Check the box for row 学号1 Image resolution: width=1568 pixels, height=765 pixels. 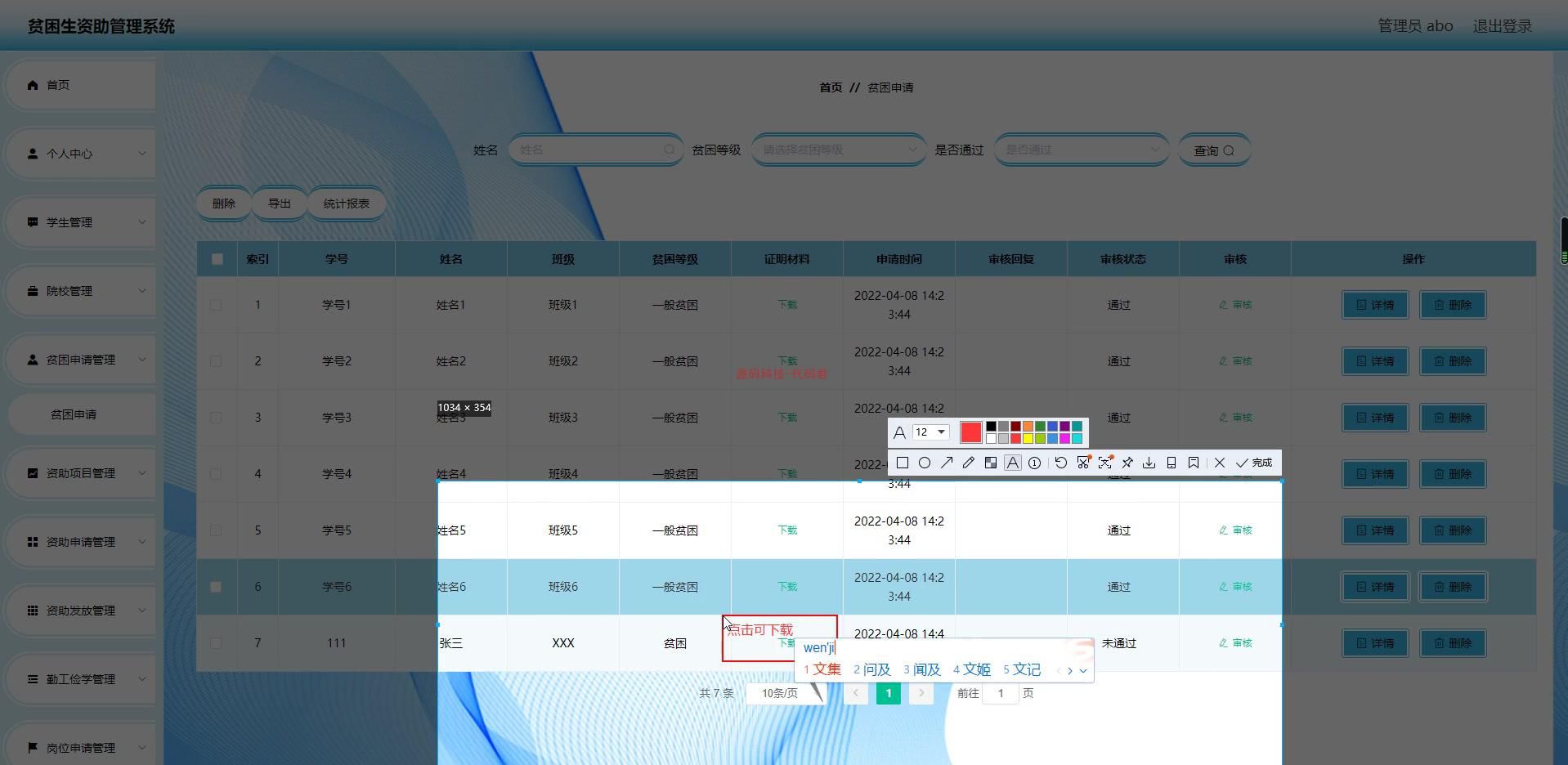click(216, 305)
